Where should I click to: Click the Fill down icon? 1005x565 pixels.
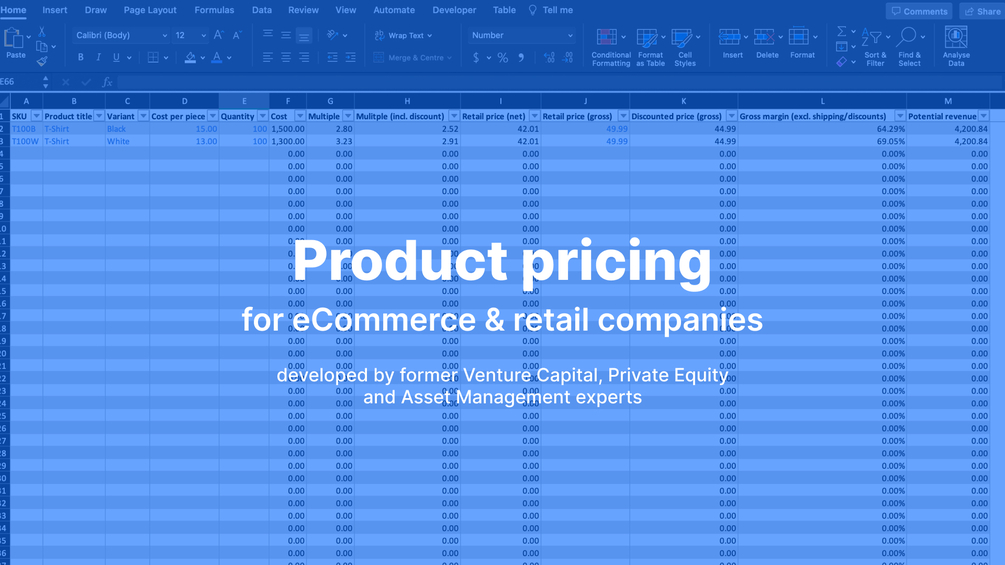(x=842, y=46)
